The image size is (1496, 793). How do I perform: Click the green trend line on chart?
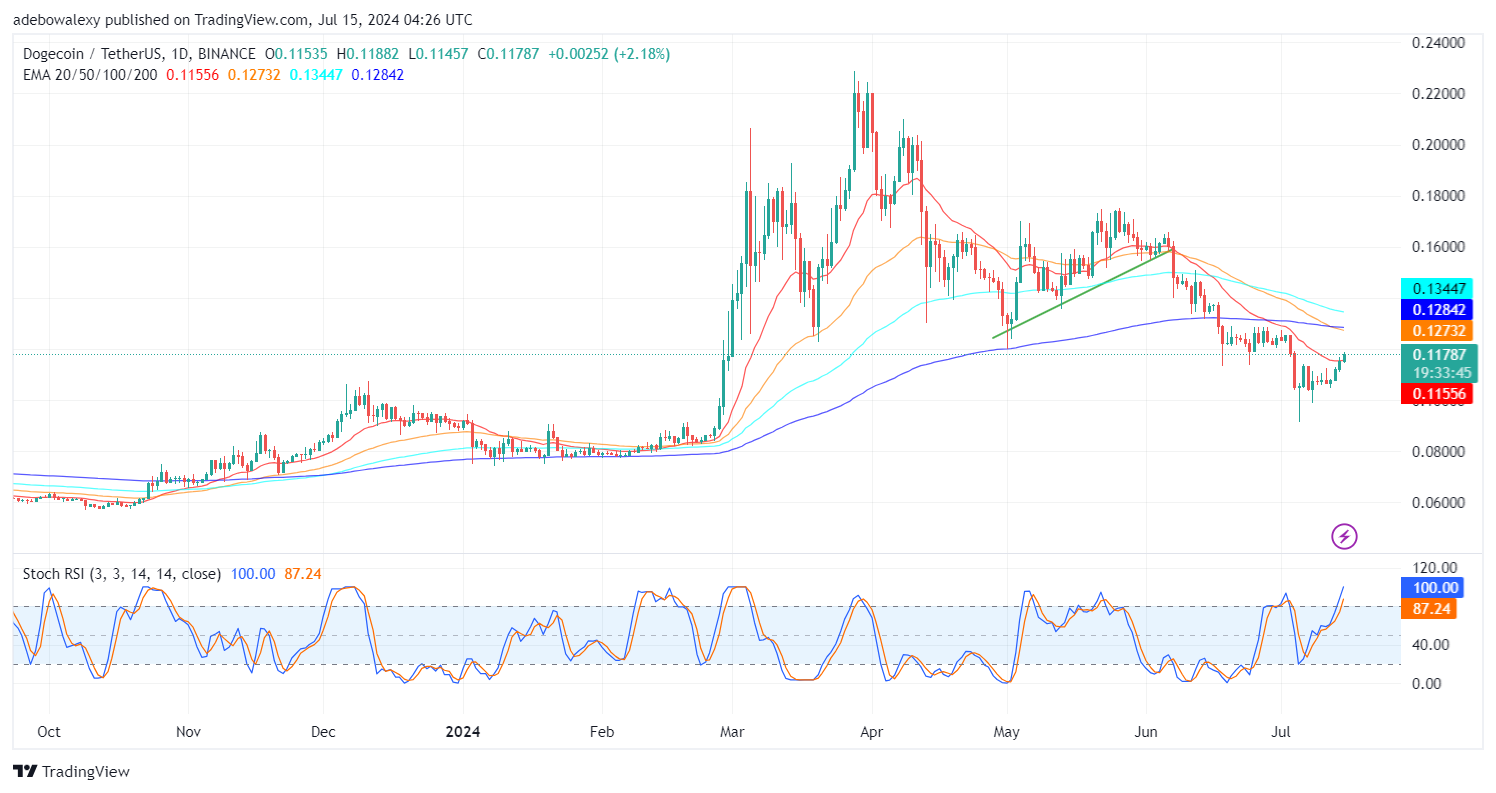[x=1084, y=293]
